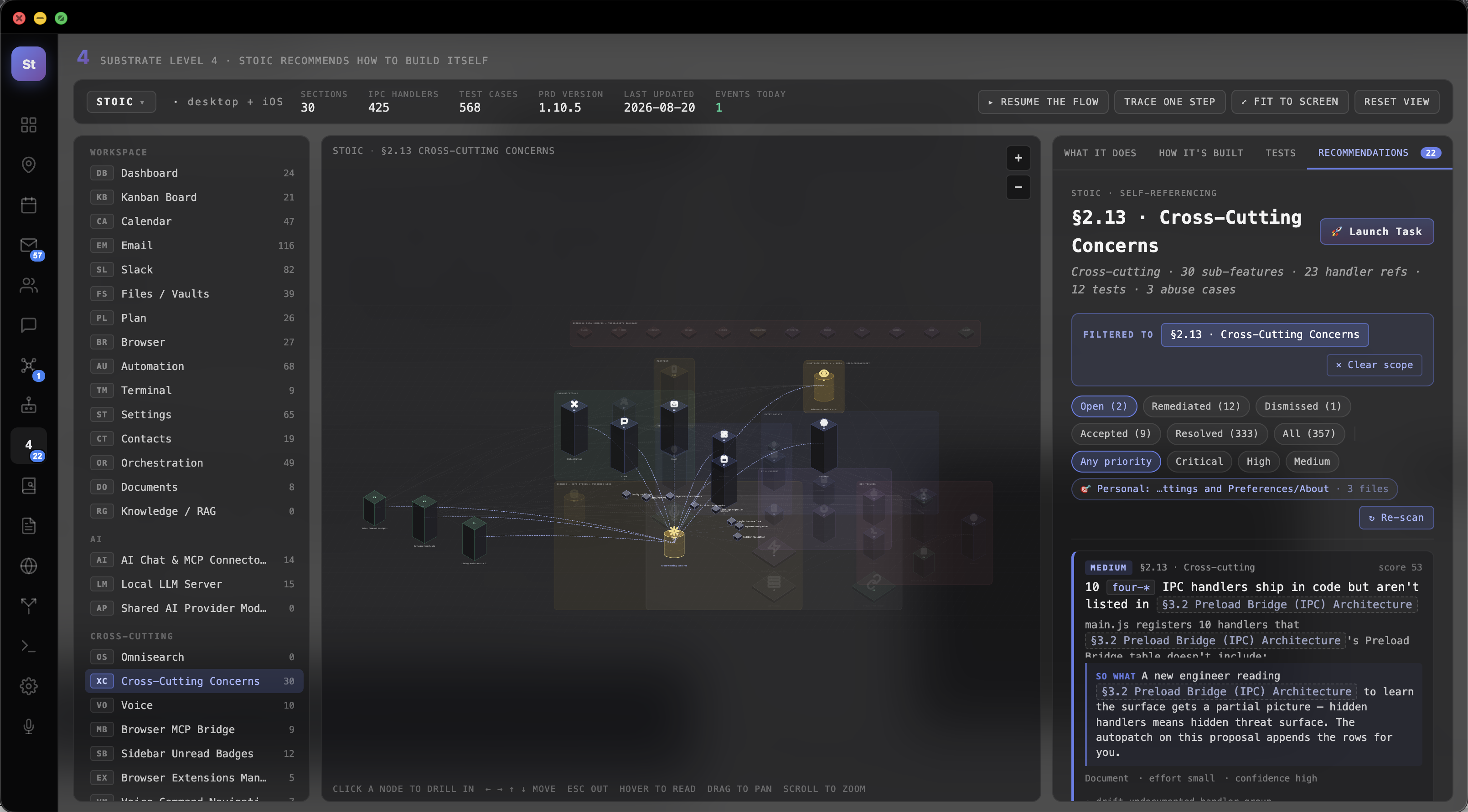Open the contact card sidebar icon
This screenshot has width=1468, height=812.
pyautogui.click(x=28, y=486)
